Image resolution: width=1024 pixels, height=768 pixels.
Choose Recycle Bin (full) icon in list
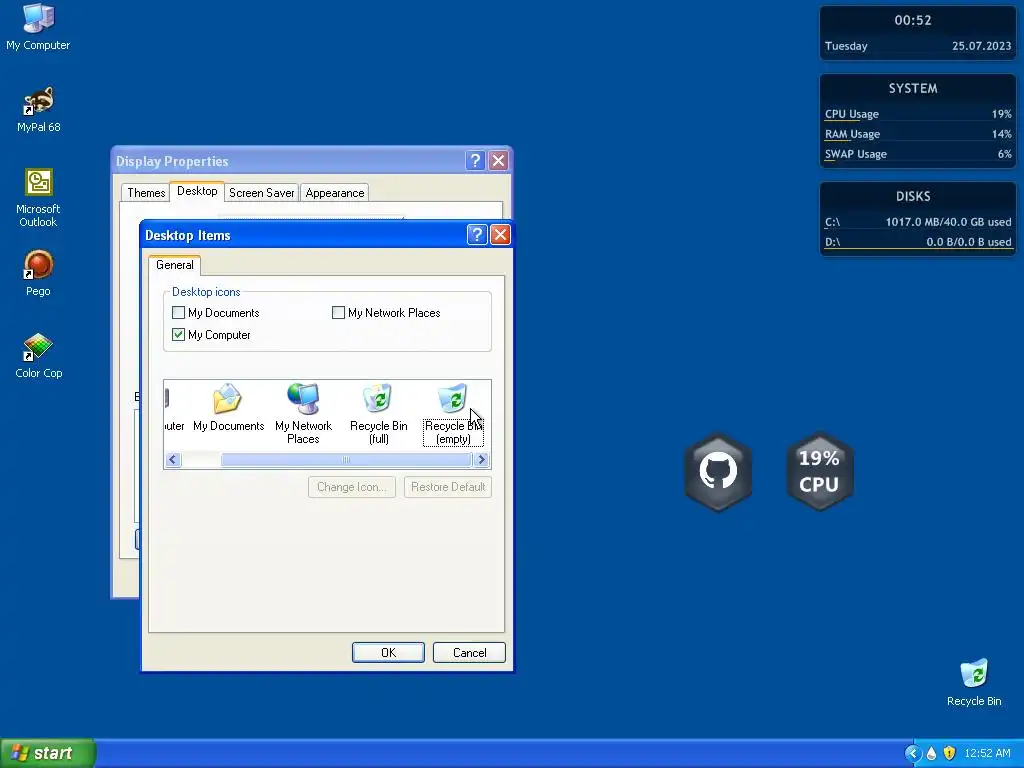point(378,414)
